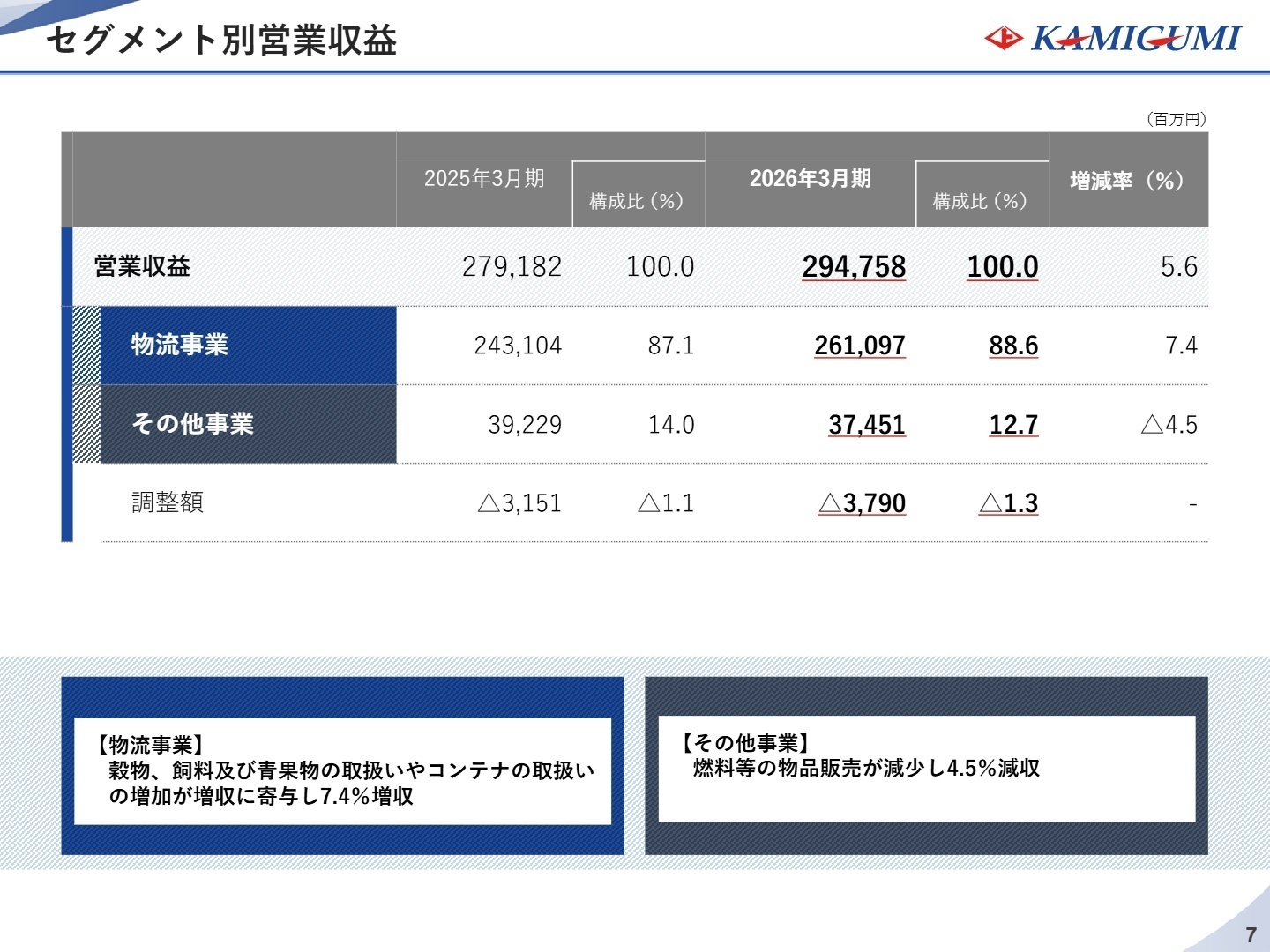Select the 増減率(%) column header
Image resolution: width=1270 pixels, height=952 pixels.
pos(1126,181)
